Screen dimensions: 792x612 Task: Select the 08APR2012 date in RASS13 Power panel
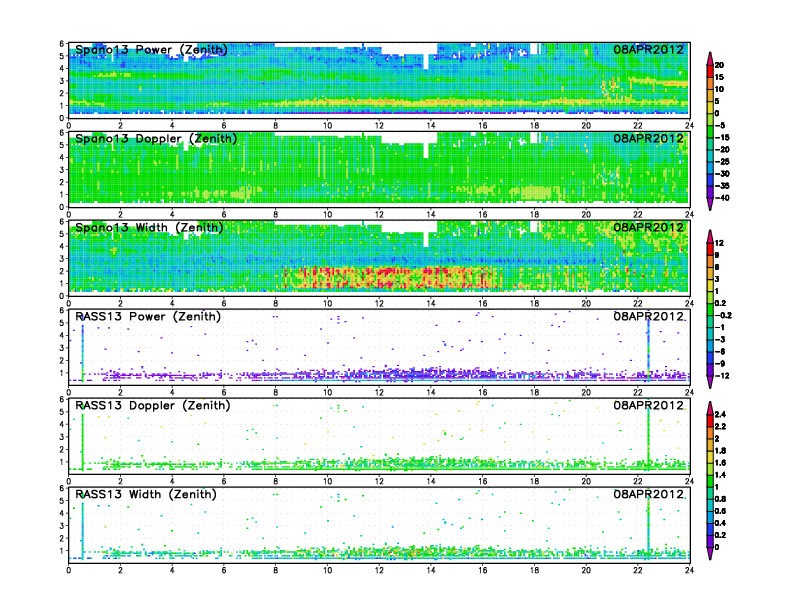649,316
